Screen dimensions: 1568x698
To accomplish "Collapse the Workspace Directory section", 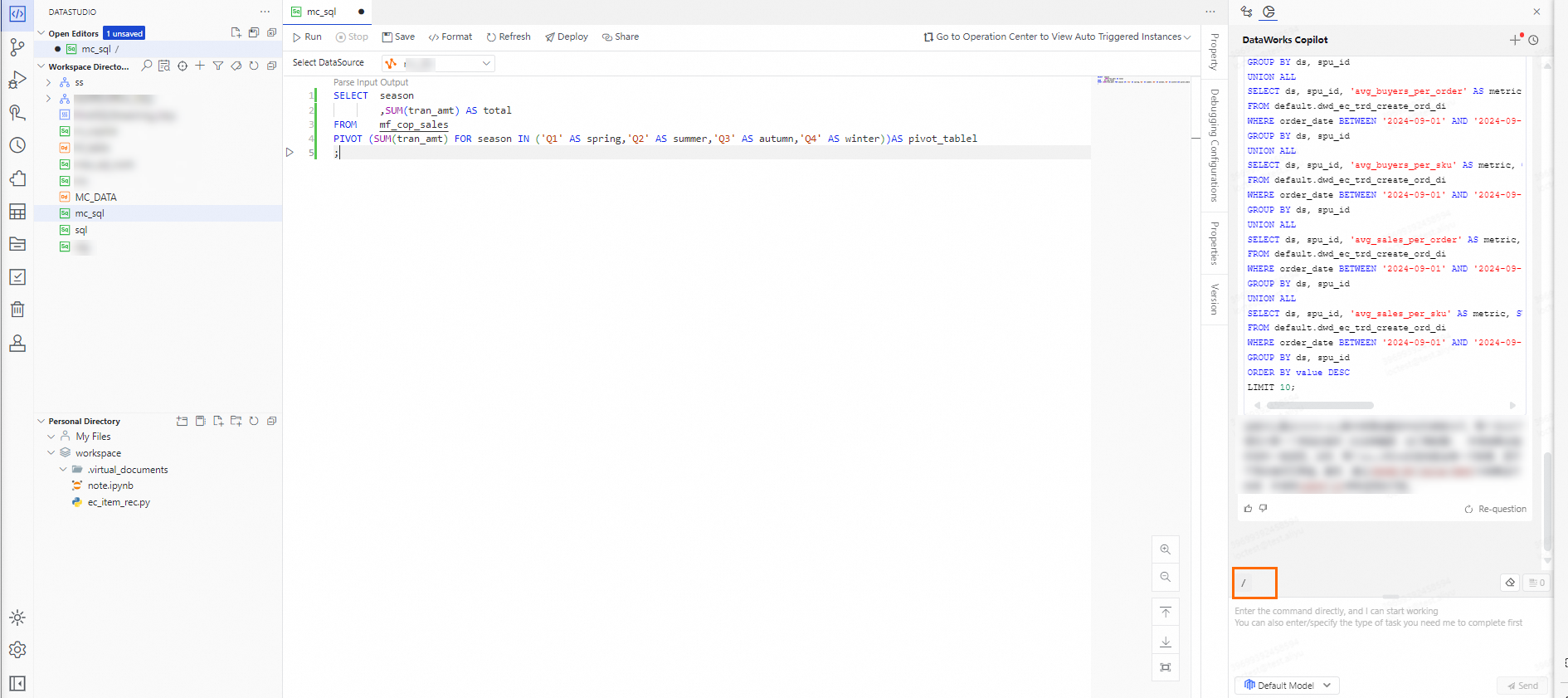I will 41,66.
